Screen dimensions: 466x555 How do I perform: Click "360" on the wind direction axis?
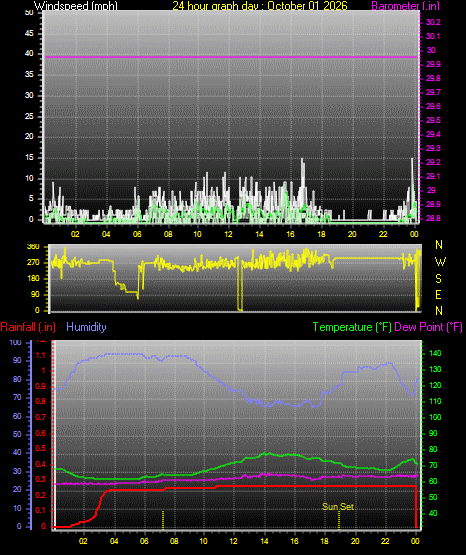pos(33,247)
